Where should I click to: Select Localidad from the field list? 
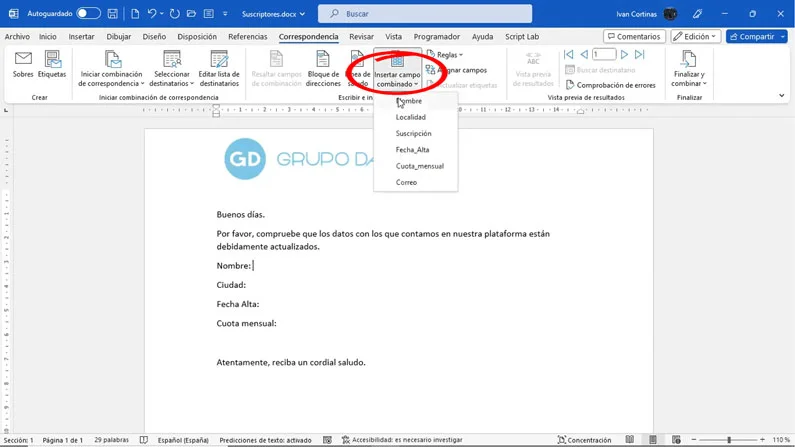click(x=411, y=117)
